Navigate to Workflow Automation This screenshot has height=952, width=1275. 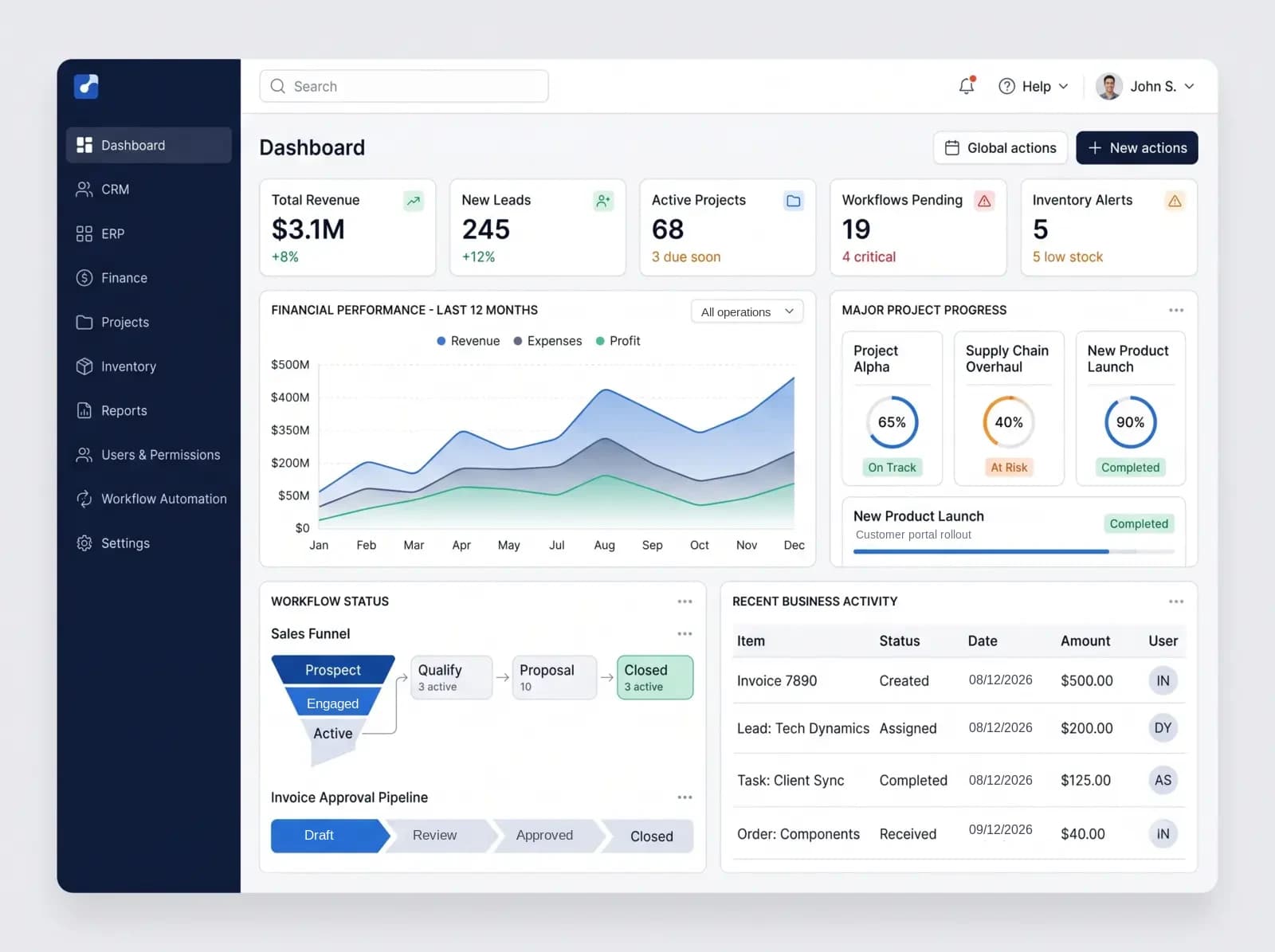(x=149, y=499)
